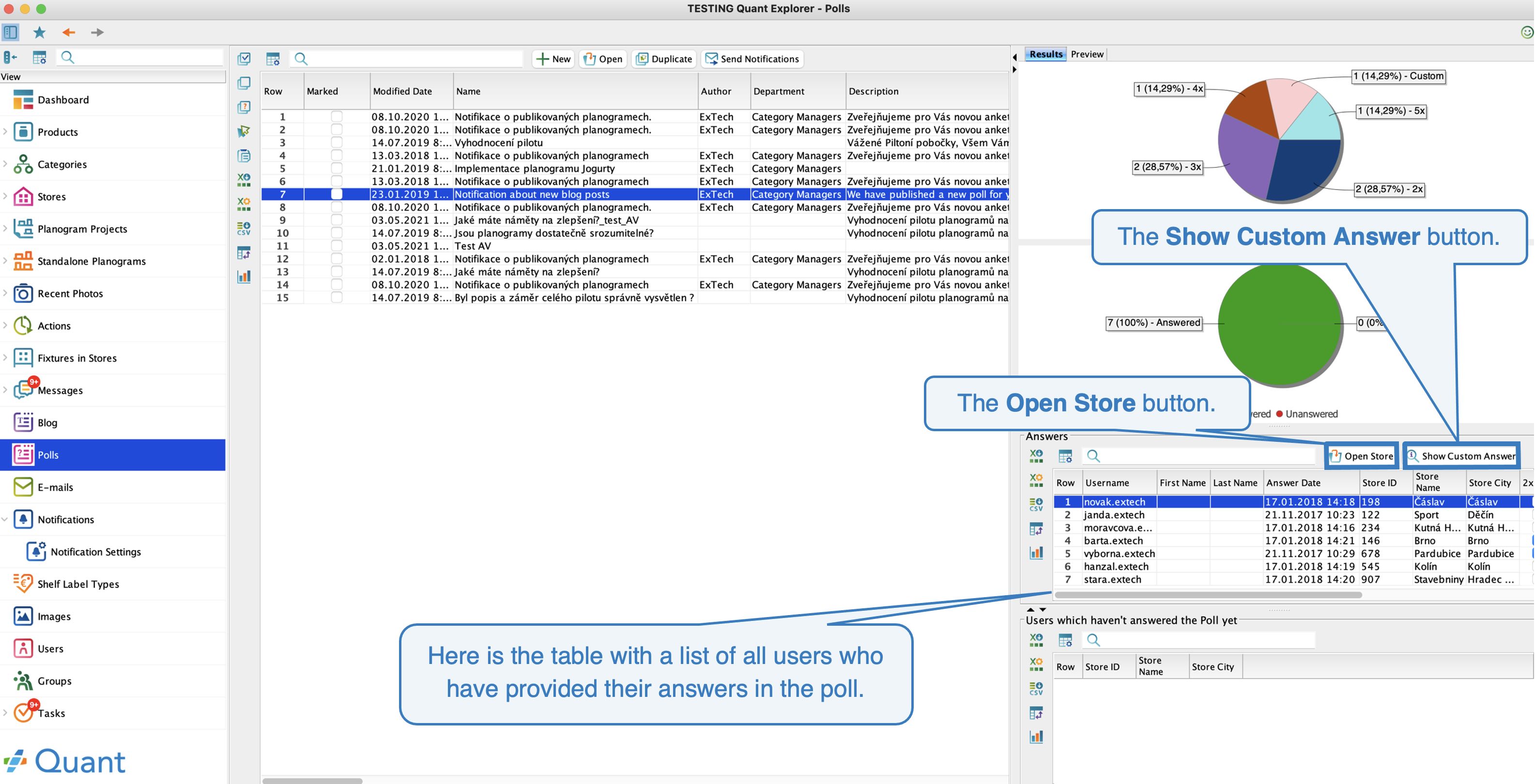Image resolution: width=1535 pixels, height=784 pixels.
Task: Click the Open Store button
Action: pyautogui.click(x=1362, y=456)
